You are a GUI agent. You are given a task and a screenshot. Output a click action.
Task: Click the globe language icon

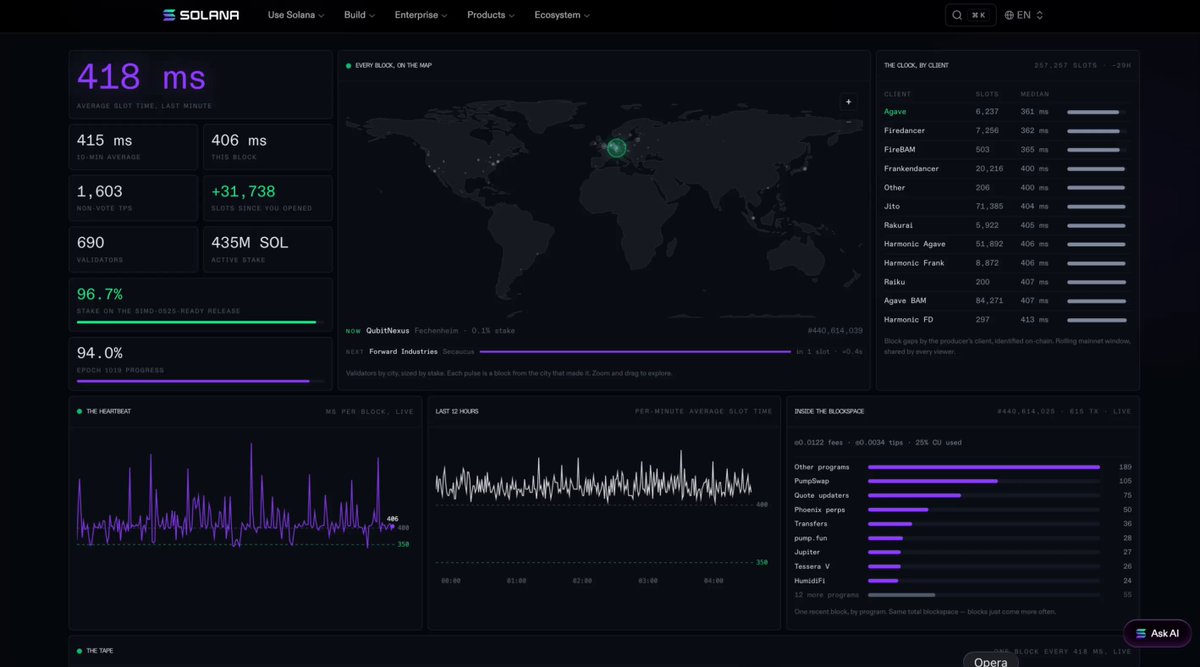pyautogui.click(x=1009, y=15)
